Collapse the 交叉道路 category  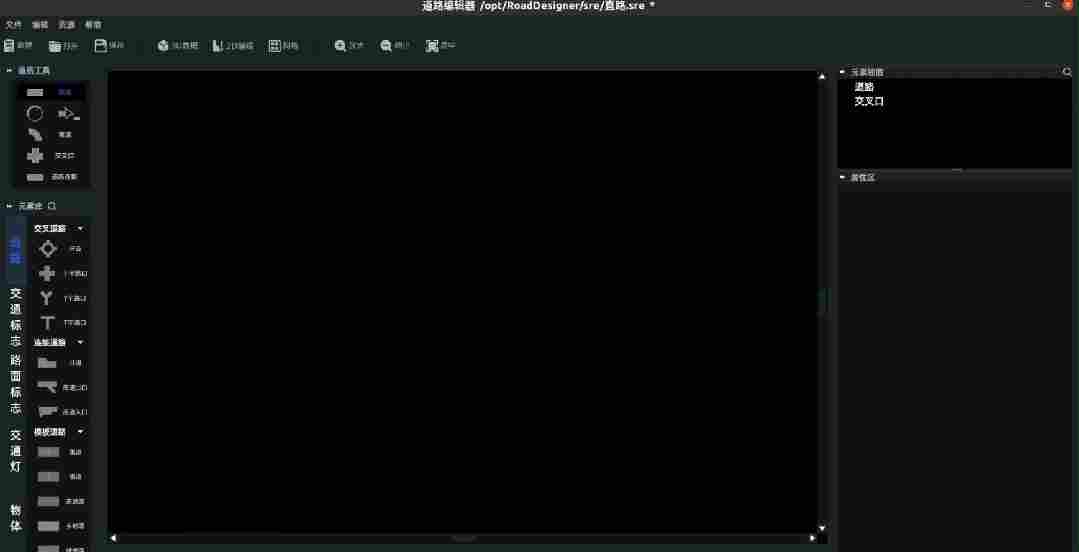pos(81,228)
